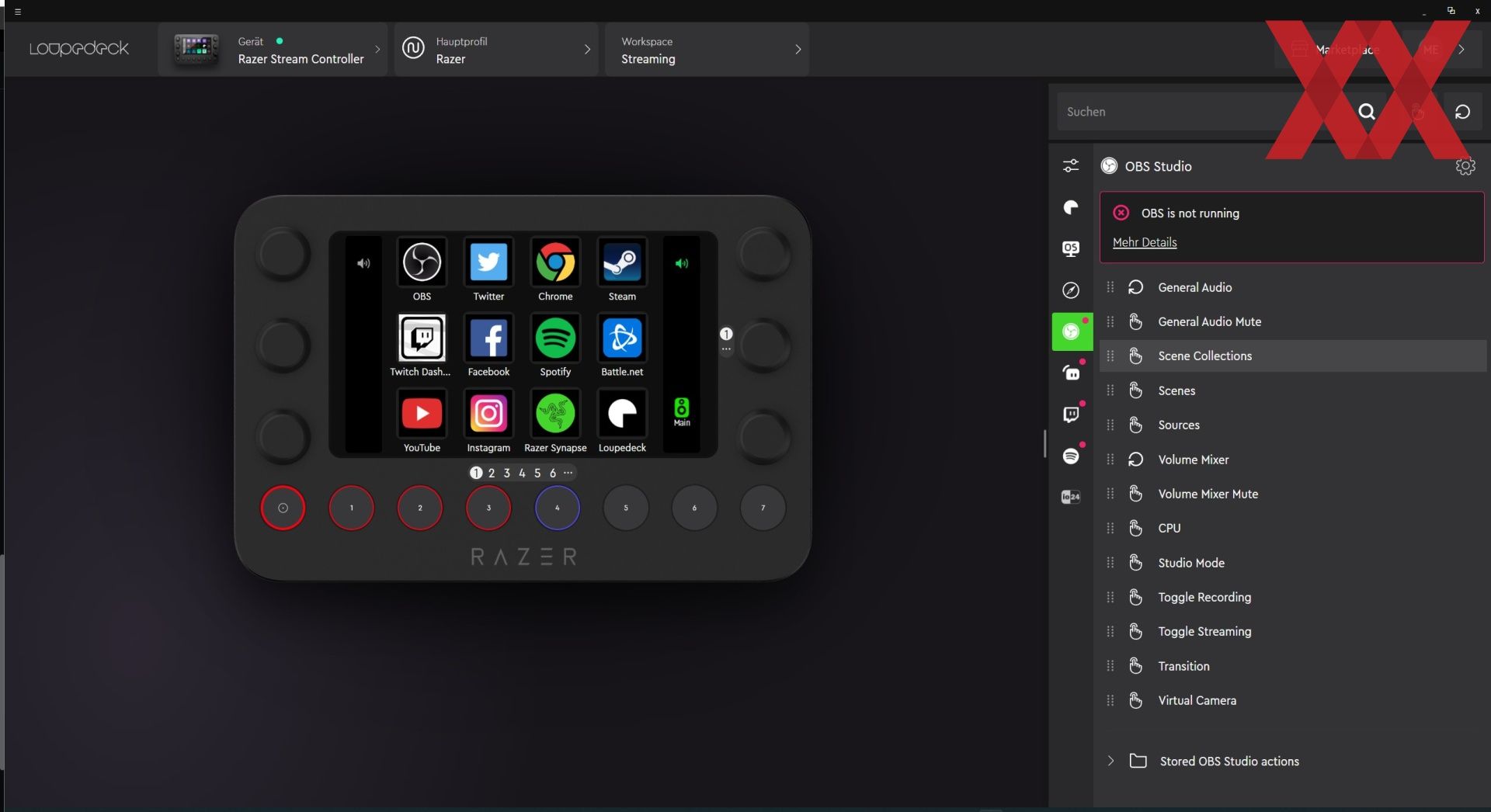Open the Twitch plugin in sidebar
Screen dimensions: 1491x812
coord(1072,415)
